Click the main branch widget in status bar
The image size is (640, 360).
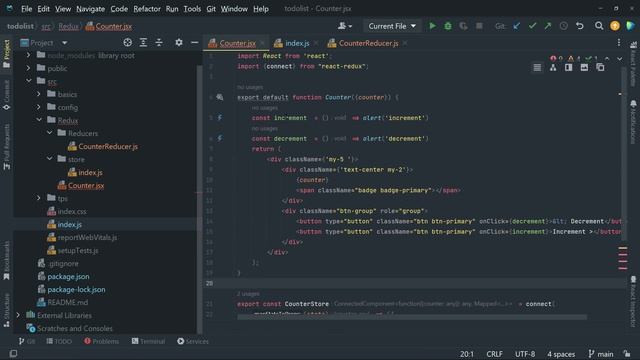[601, 354]
